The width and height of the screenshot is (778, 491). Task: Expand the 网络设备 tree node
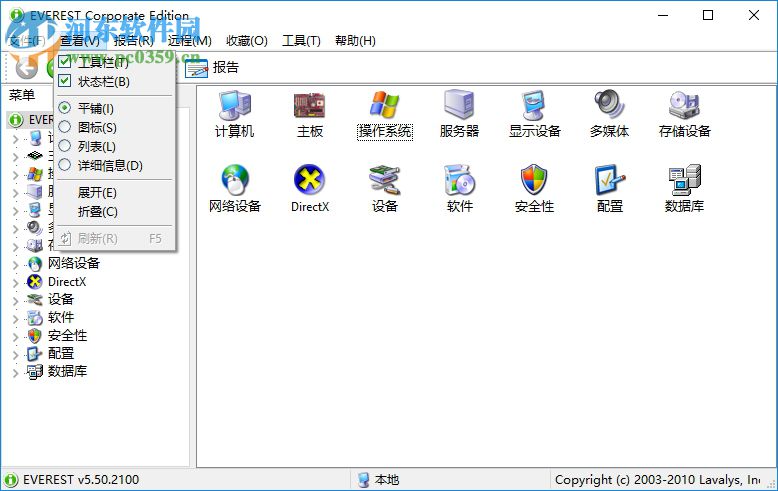[15, 265]
